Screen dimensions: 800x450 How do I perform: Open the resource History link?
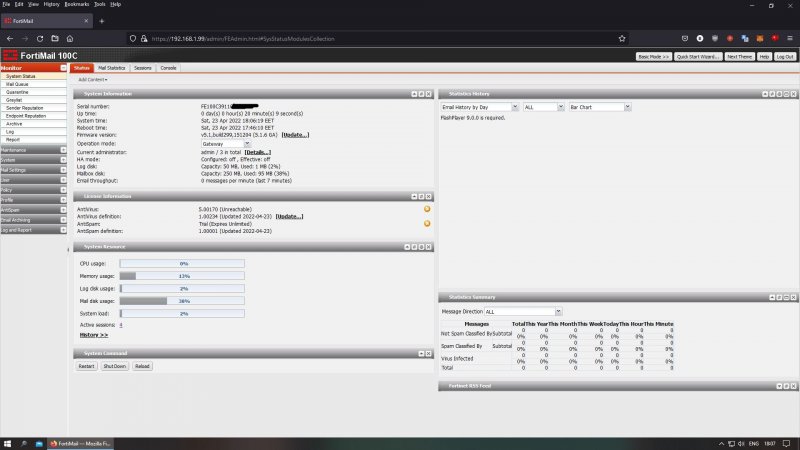click(94, 335)
